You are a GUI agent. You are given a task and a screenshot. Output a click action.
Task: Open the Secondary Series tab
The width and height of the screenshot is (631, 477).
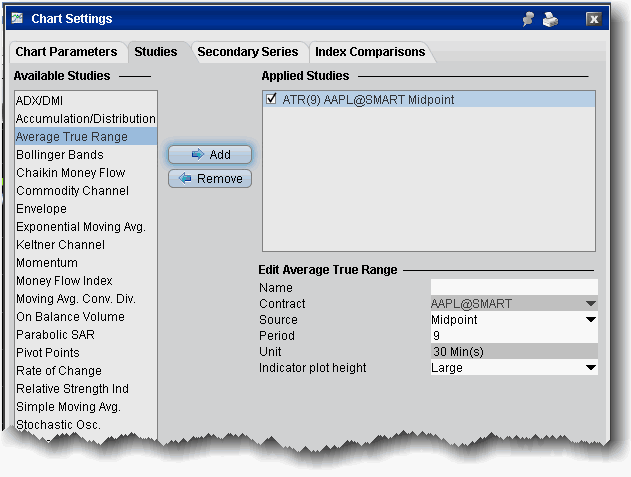247,52
